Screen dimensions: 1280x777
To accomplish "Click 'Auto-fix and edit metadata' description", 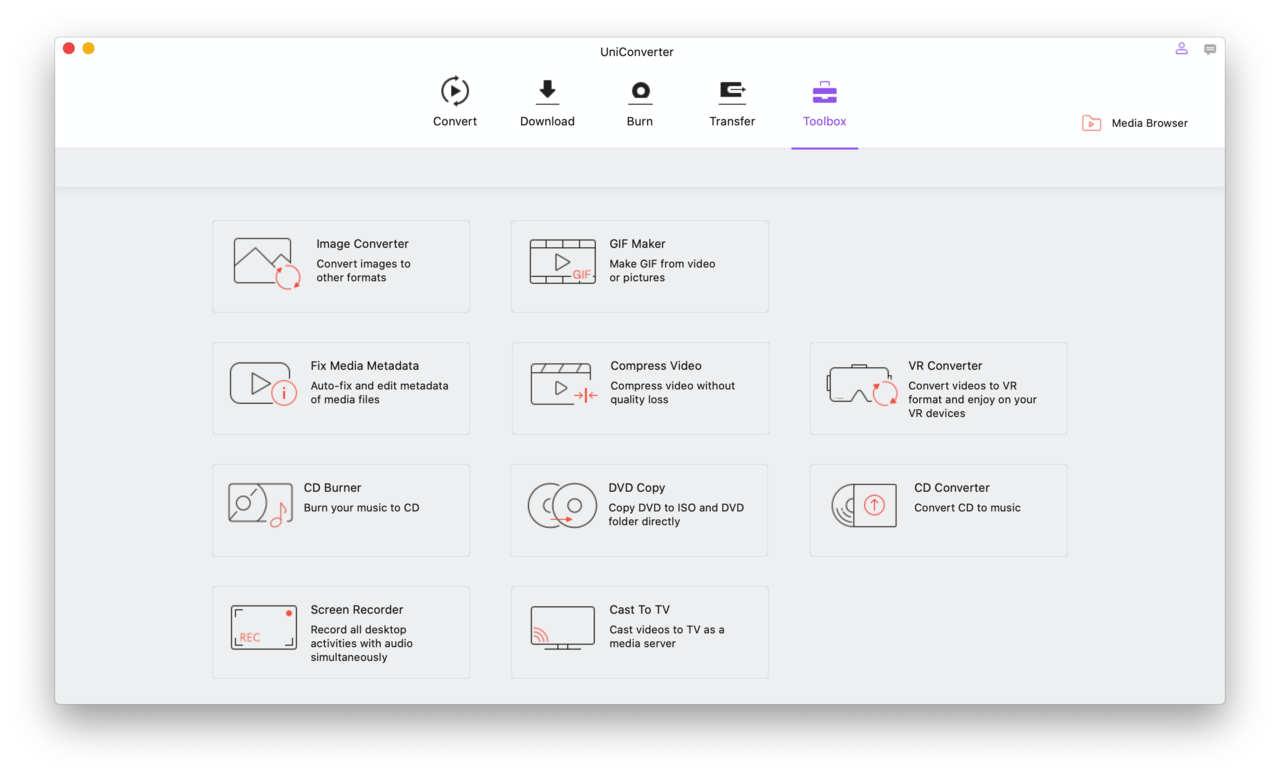I will pyautogui.click(x=379, y=393).
